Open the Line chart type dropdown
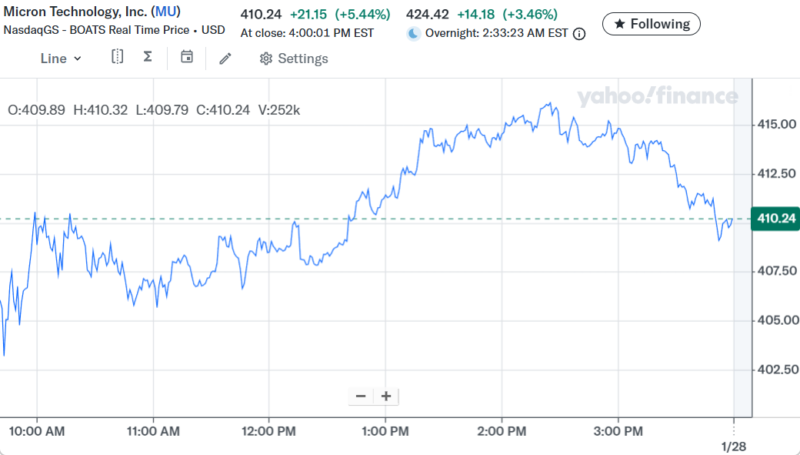Screen dimensions: 800x455 (x=60, y=58)
